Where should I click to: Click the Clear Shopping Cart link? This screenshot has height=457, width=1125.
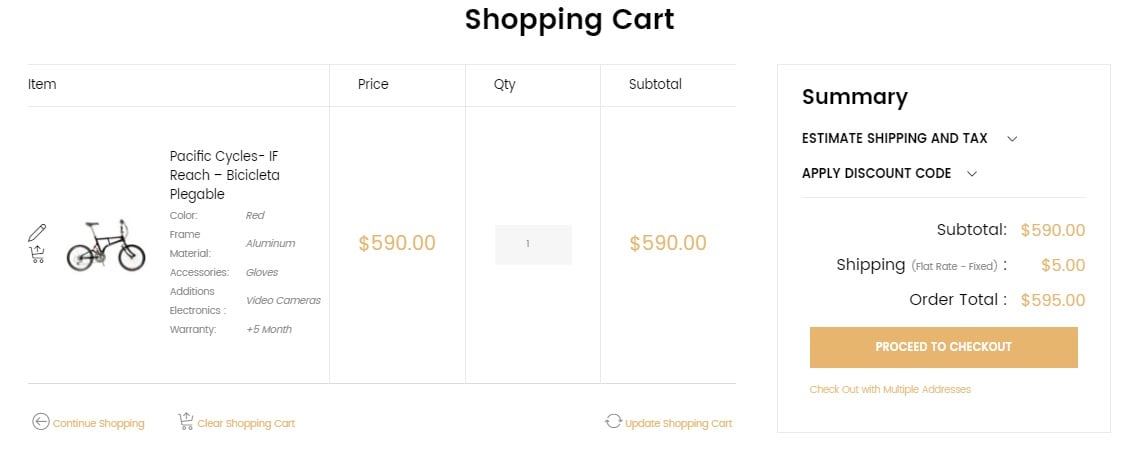click(246, 423)
